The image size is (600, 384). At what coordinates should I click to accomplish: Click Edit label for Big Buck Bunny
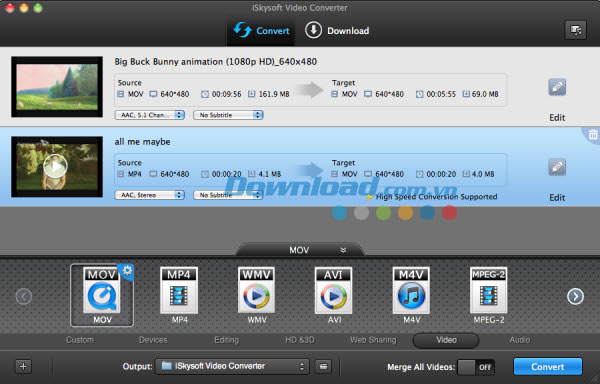pos(557,117)
